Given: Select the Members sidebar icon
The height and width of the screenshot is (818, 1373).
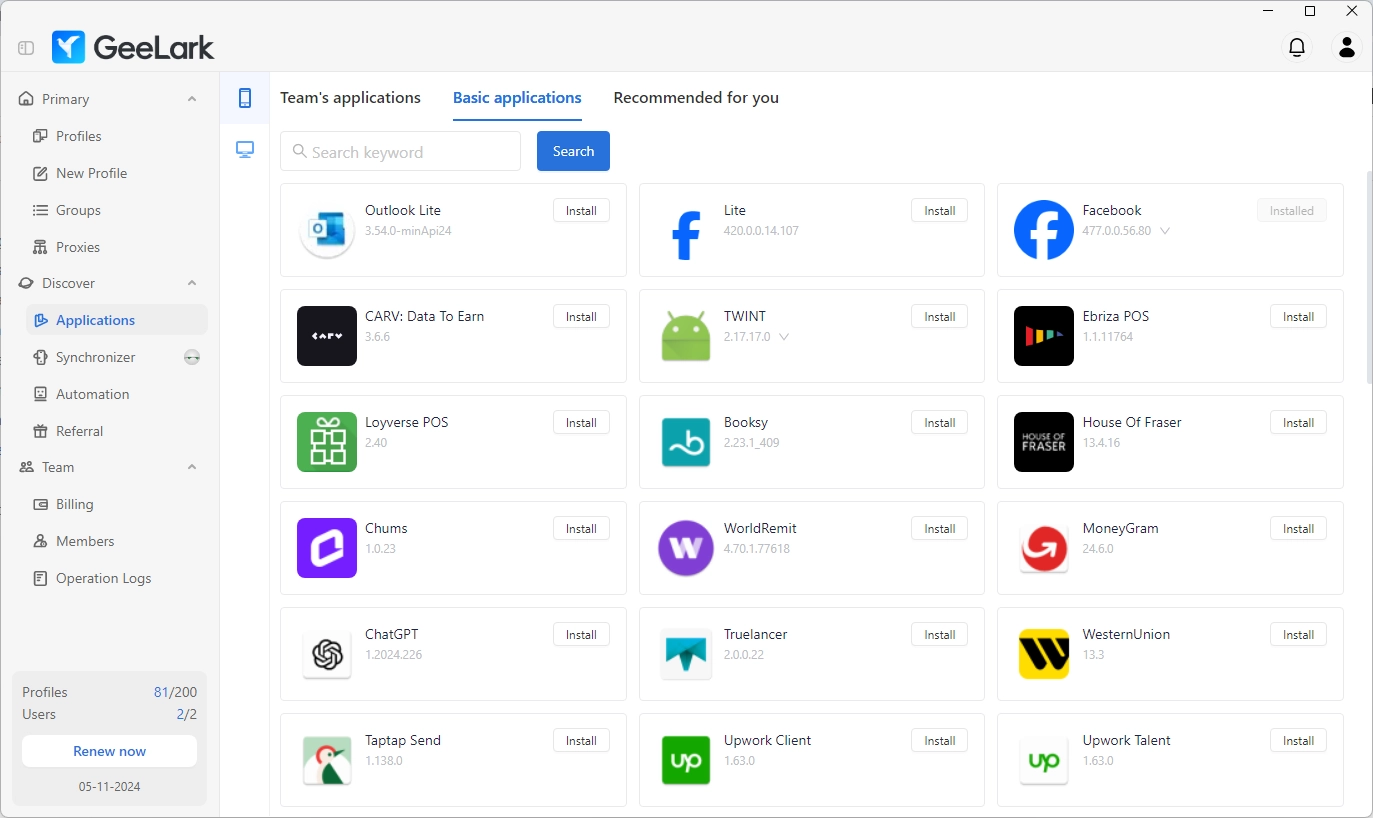Looking at the screenshot, I should (x=40, y=541).
